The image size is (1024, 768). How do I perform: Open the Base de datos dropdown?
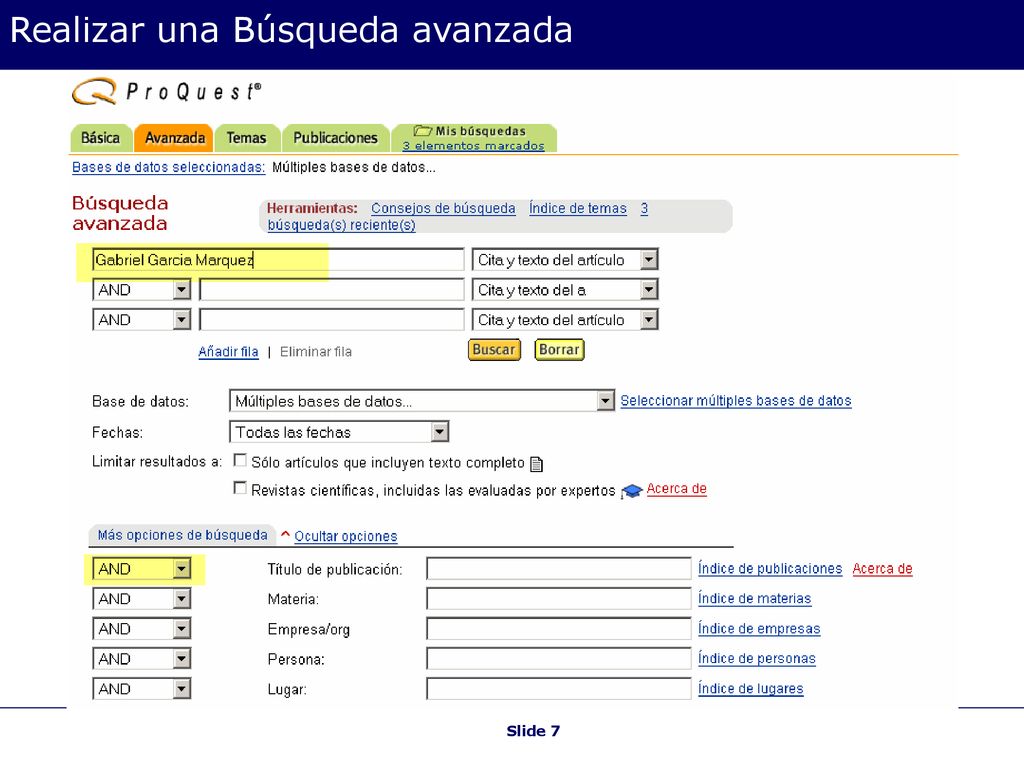[x=422, y=401]
